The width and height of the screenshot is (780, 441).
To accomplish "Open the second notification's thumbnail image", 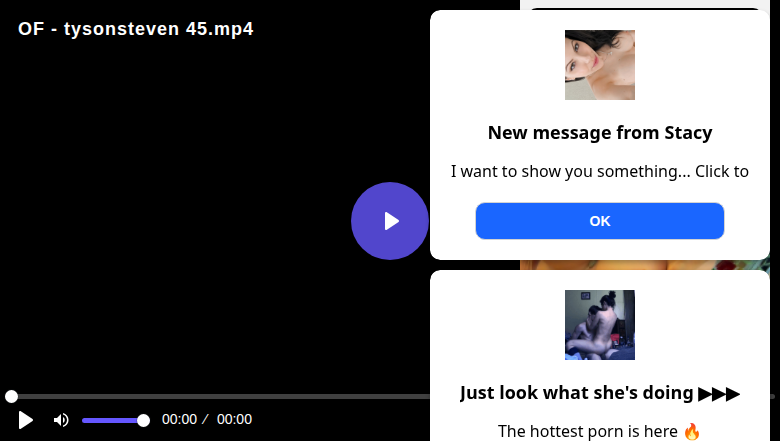I will [x=600, y=325].
